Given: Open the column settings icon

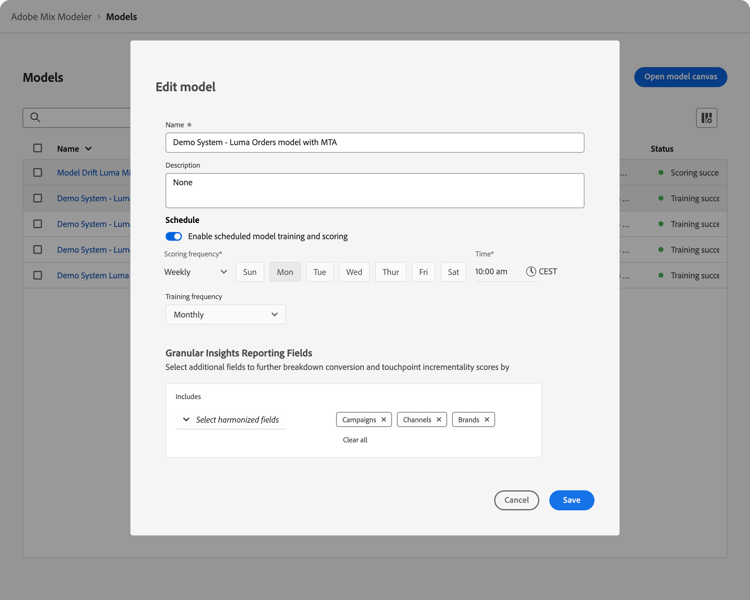Looking at the screenshot, I should tap(706, 118).
